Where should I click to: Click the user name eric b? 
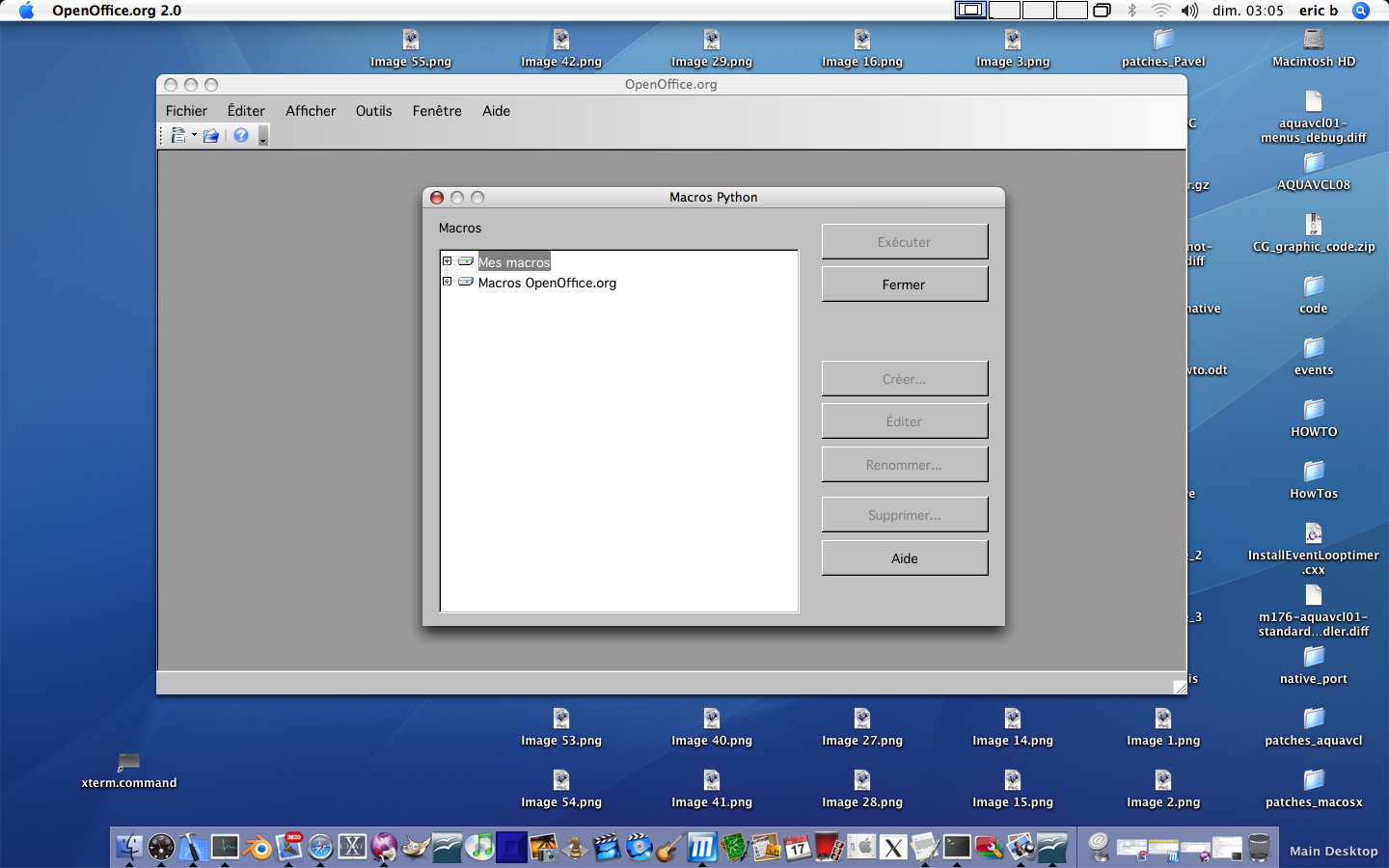pos(1318,11)
